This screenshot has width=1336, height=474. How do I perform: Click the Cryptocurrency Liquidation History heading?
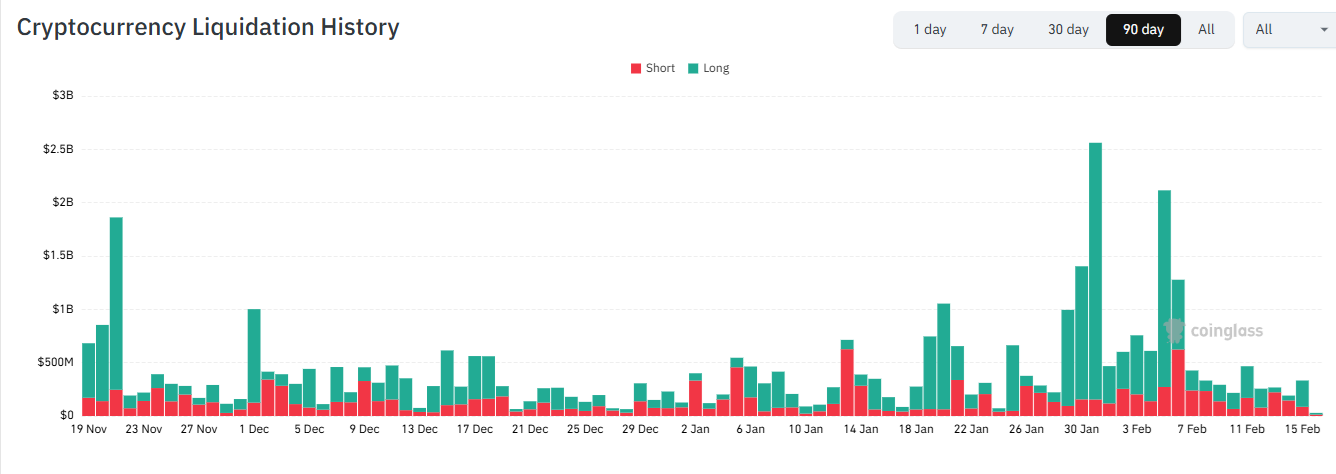click(208, 27)
